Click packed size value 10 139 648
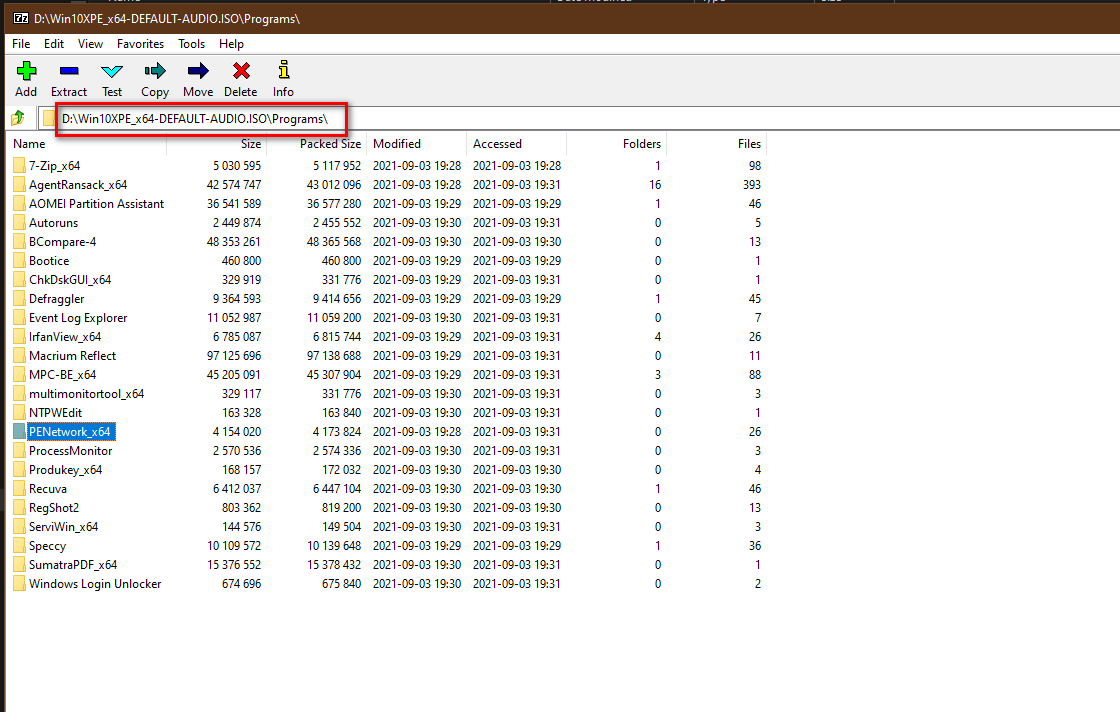 pyautogui.click(x=334, y=546)
